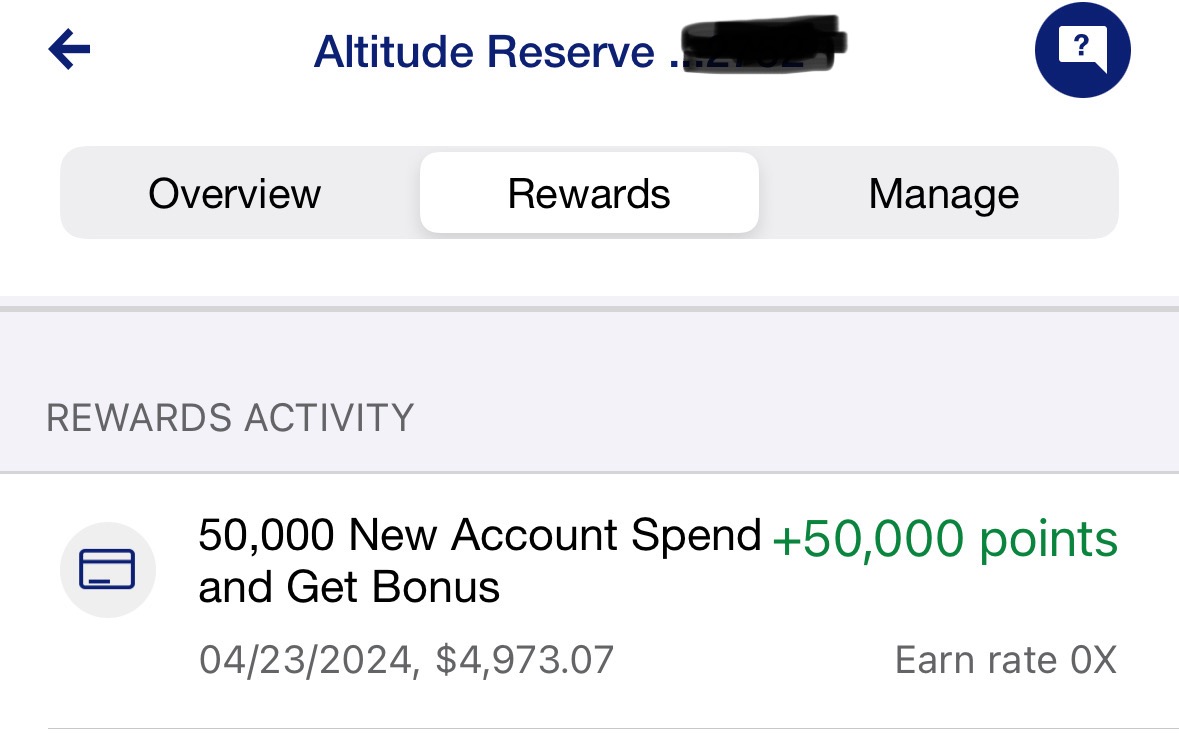Tap the credit card icon in rewards row
Screen dimensions: 1179x734
(x=108, y=569)
